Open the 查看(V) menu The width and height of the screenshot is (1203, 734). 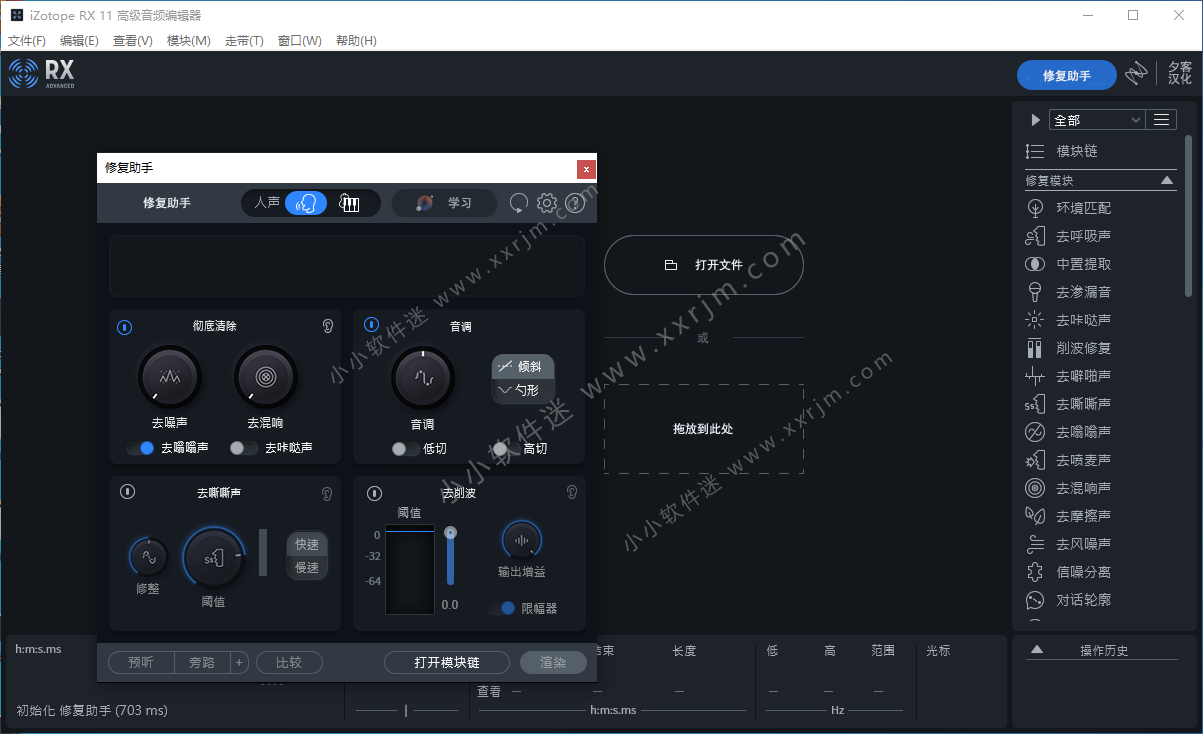(x=133, y=41)
